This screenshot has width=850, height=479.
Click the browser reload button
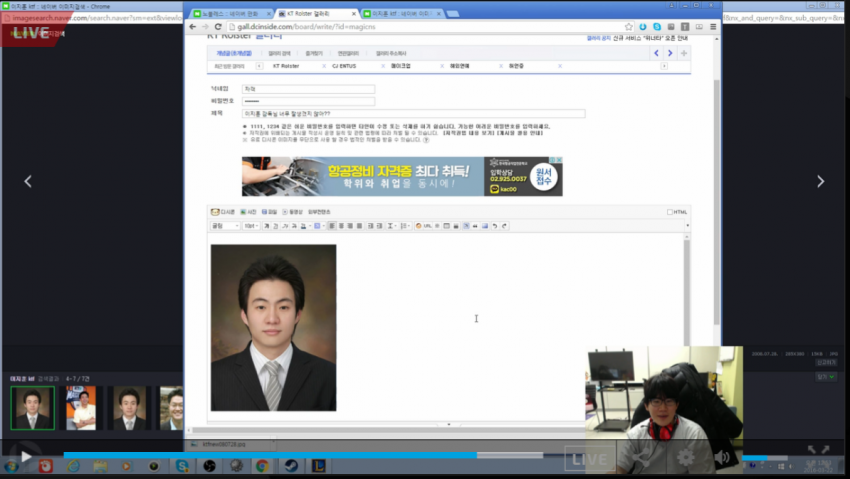(218, 27)
